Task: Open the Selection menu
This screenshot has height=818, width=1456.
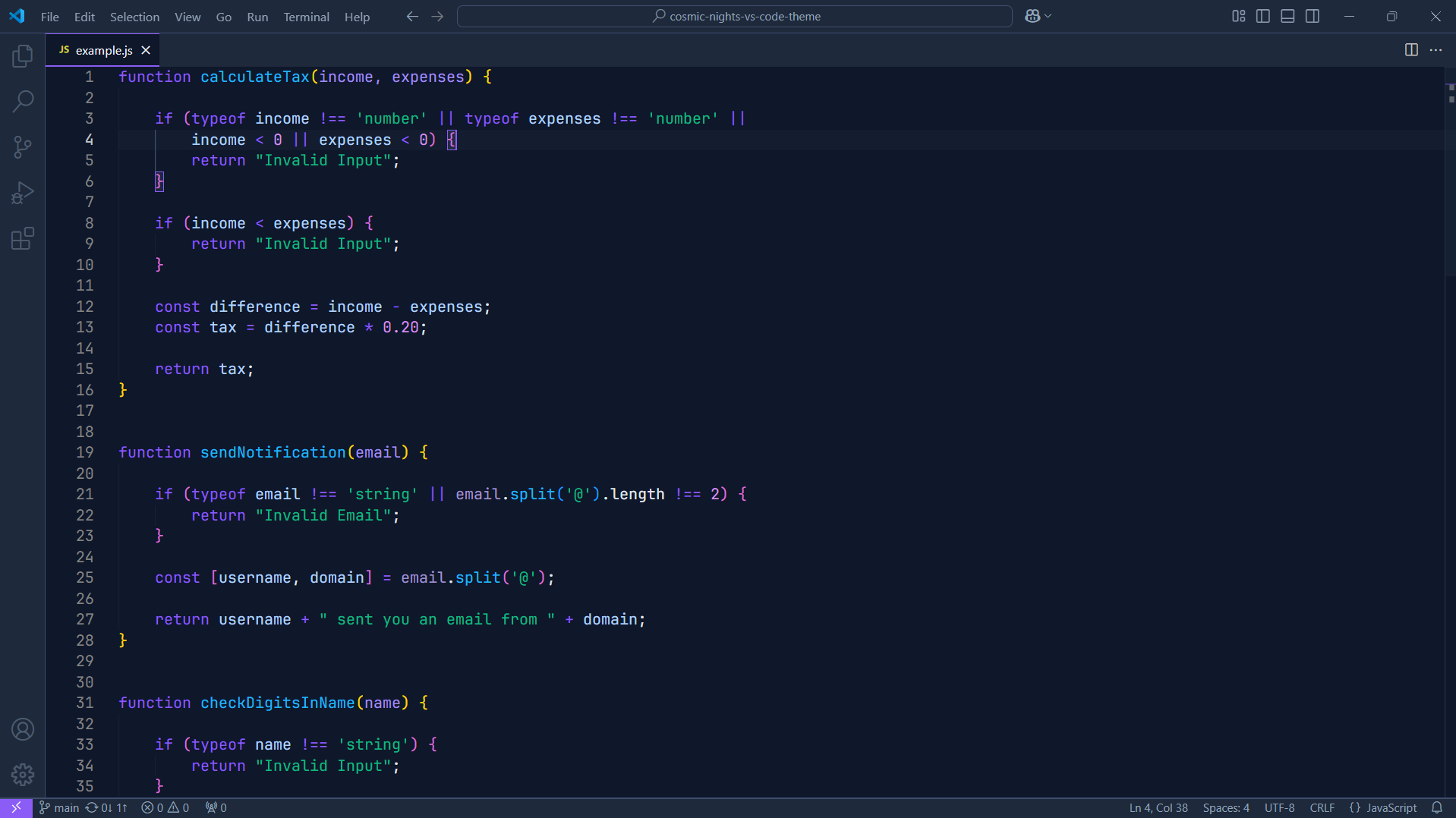Action: click(134, 17)
